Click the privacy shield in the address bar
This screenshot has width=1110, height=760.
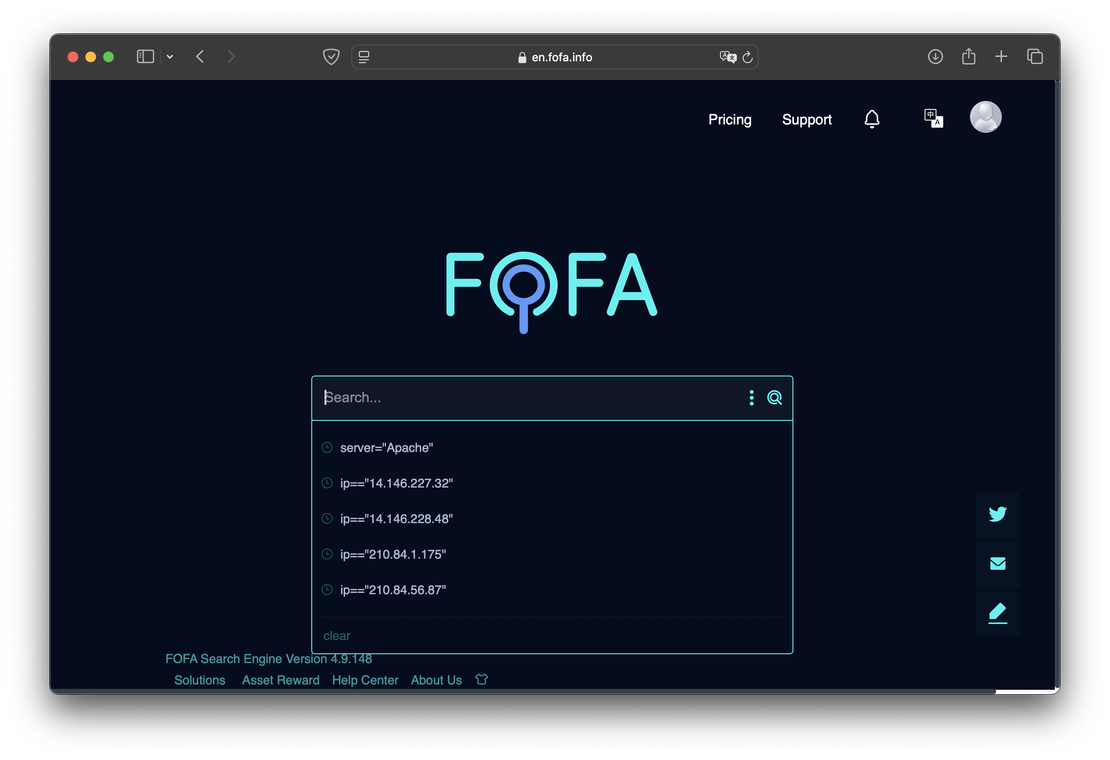click(331, 56)
